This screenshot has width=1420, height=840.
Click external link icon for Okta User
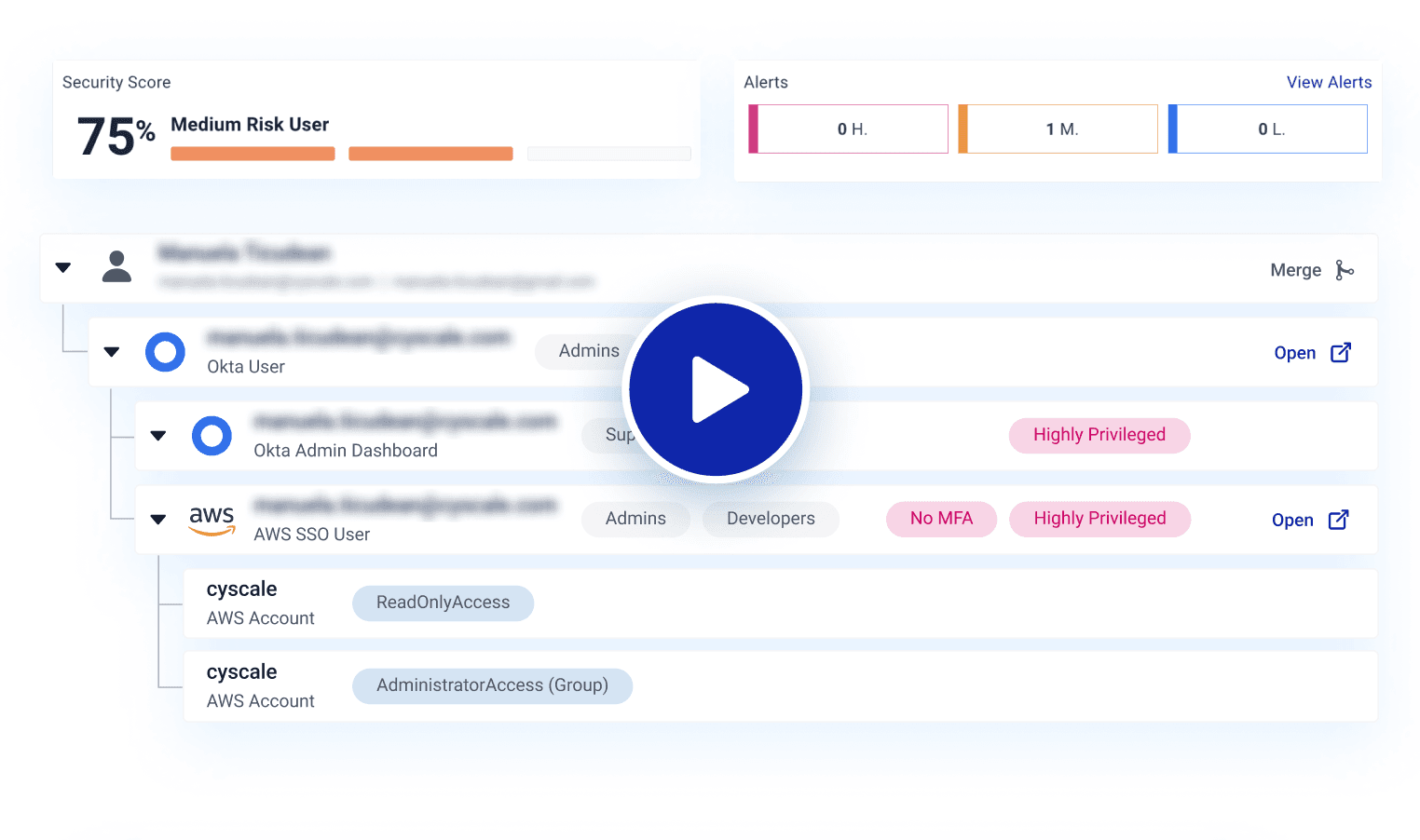coord(1340,353)
